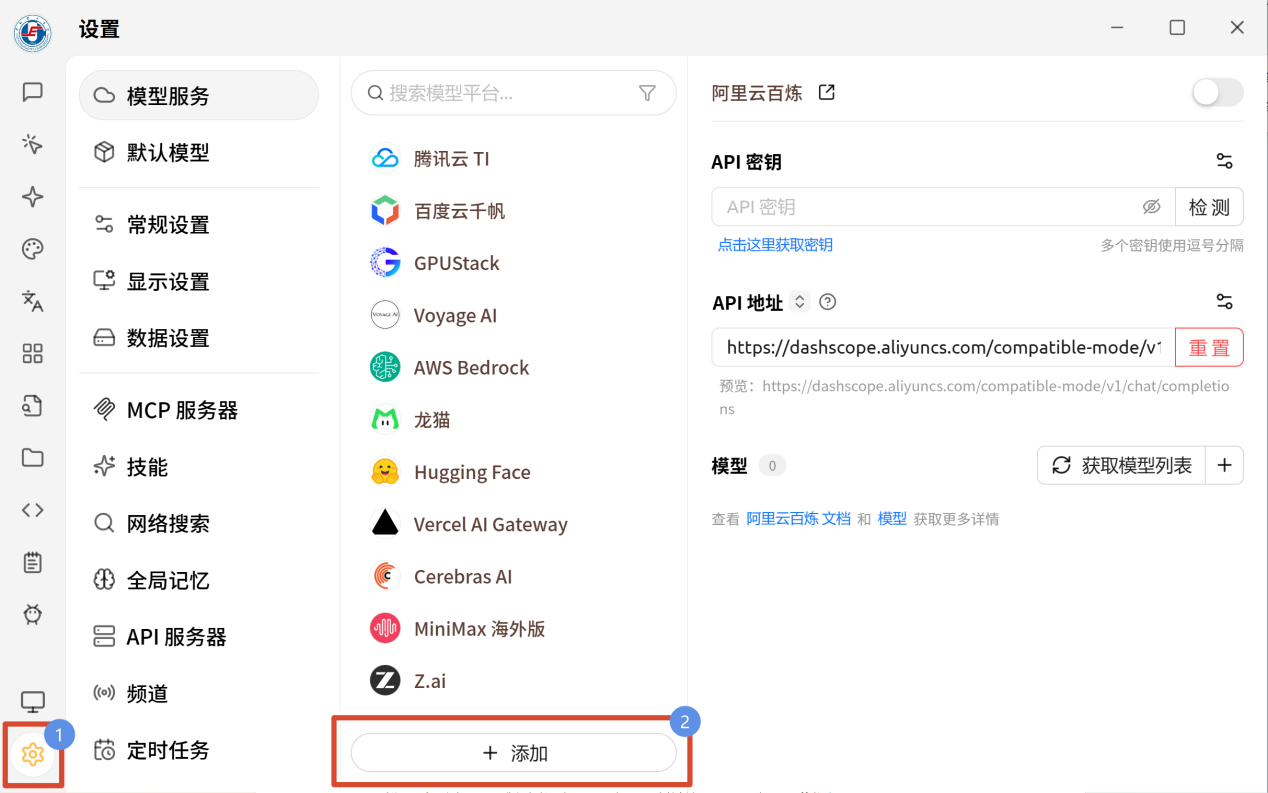The width and height of the screenshot is (1268, 793).
Task: Click the bug-shaped icon in left sidebar
Action: (x=33, y=614)
